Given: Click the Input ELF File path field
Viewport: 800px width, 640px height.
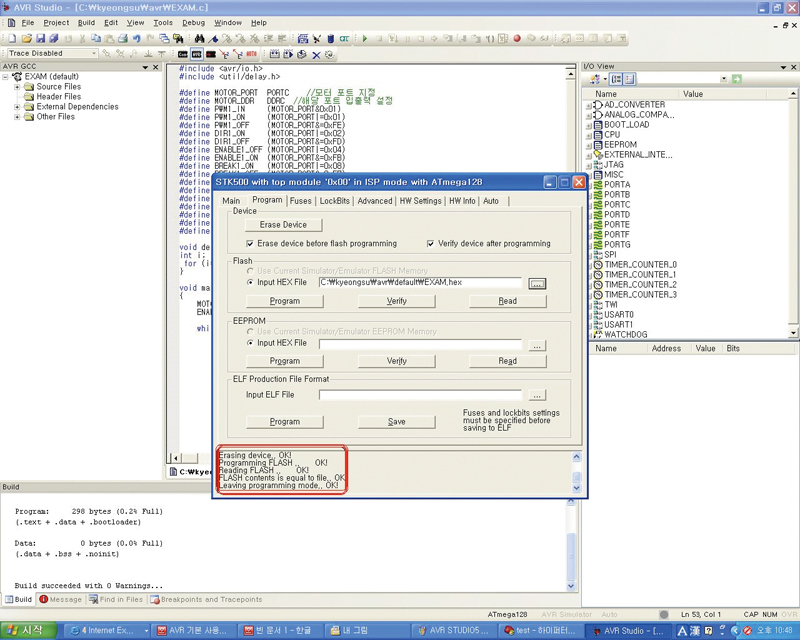Looking at the screenshot, I should pyautogui.click(x=420, y=395).
